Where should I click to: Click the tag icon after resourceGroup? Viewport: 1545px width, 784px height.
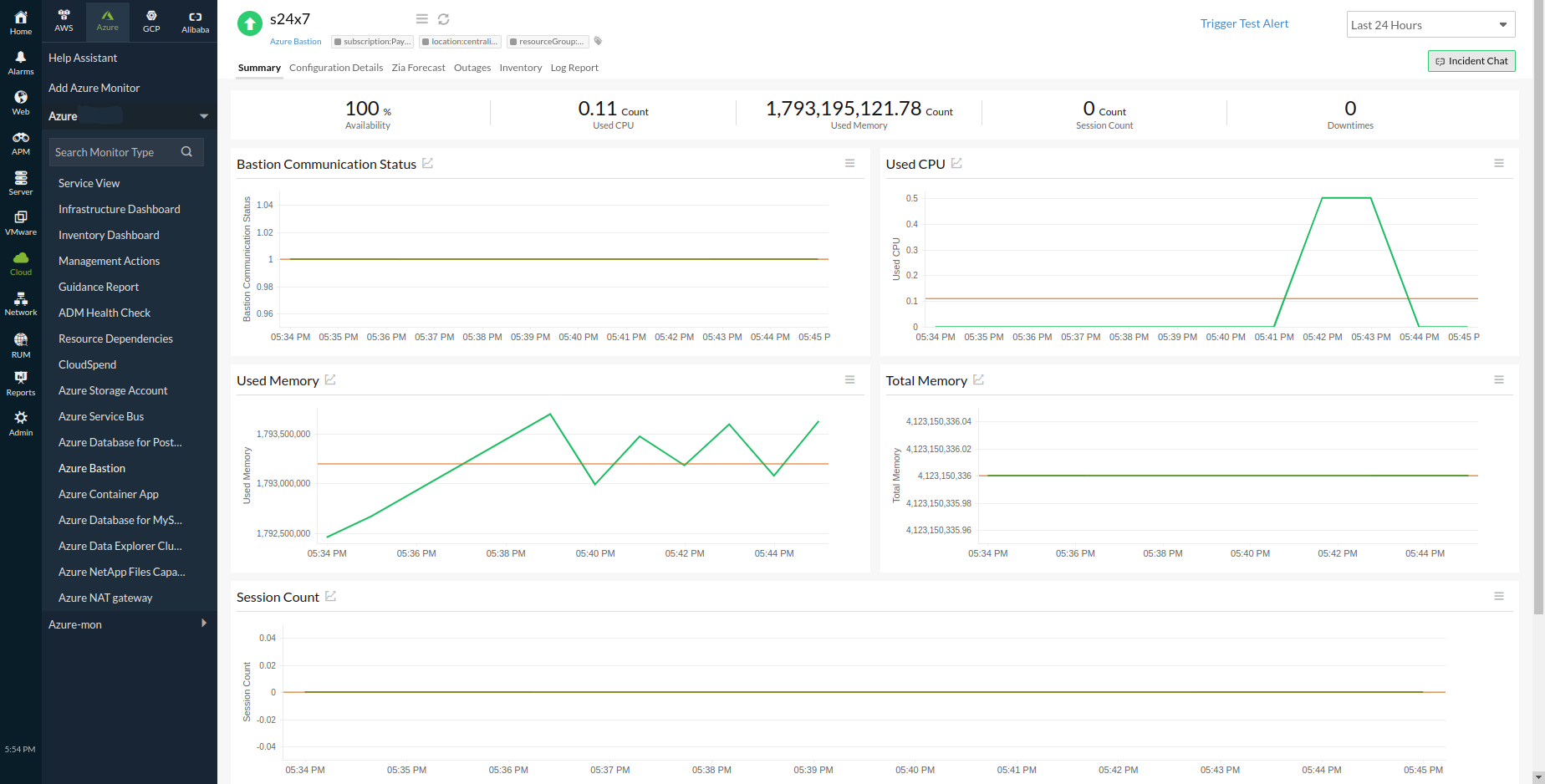click(x=598, y=41)
